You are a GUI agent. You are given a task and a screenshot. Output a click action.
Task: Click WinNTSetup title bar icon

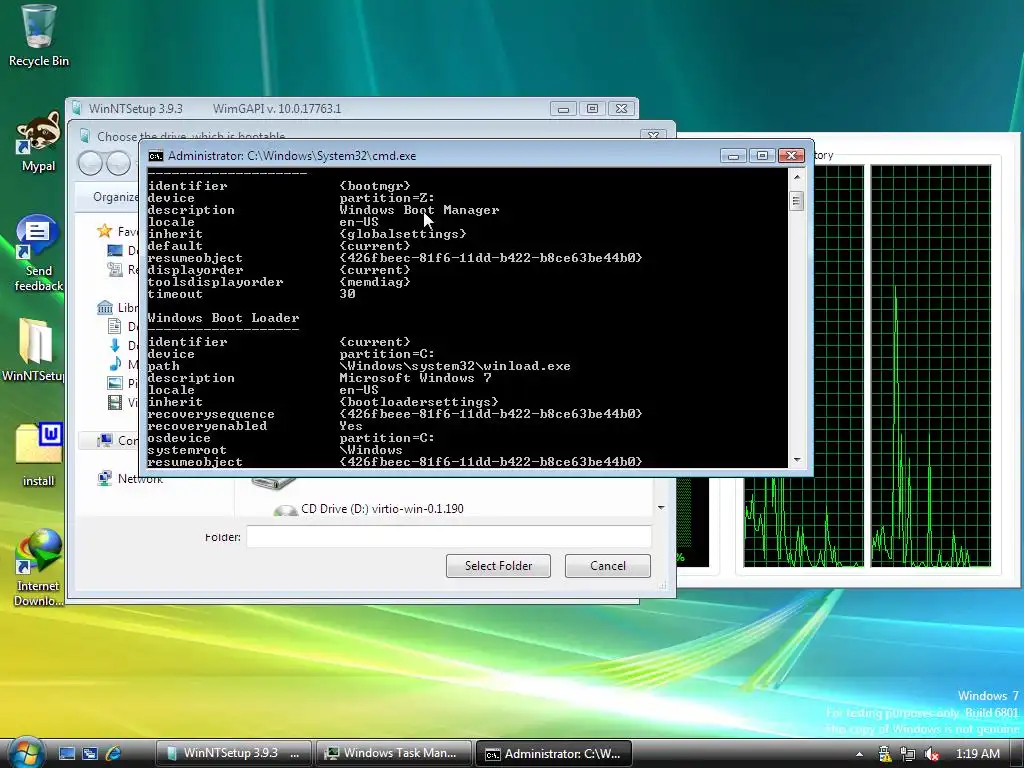77,108
